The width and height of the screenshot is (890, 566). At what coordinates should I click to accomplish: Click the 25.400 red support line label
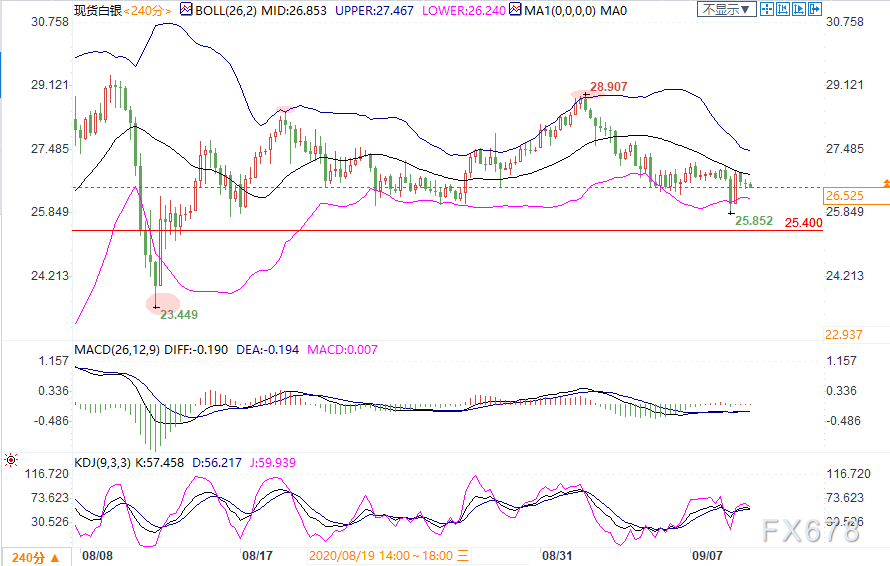point(803,222)
